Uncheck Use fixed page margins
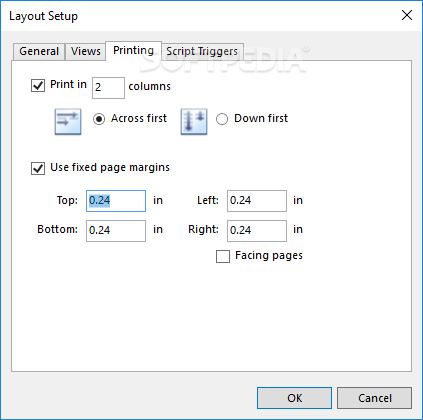Image resolution: width=423 pixels, height=420 pixels. [38, 168]
